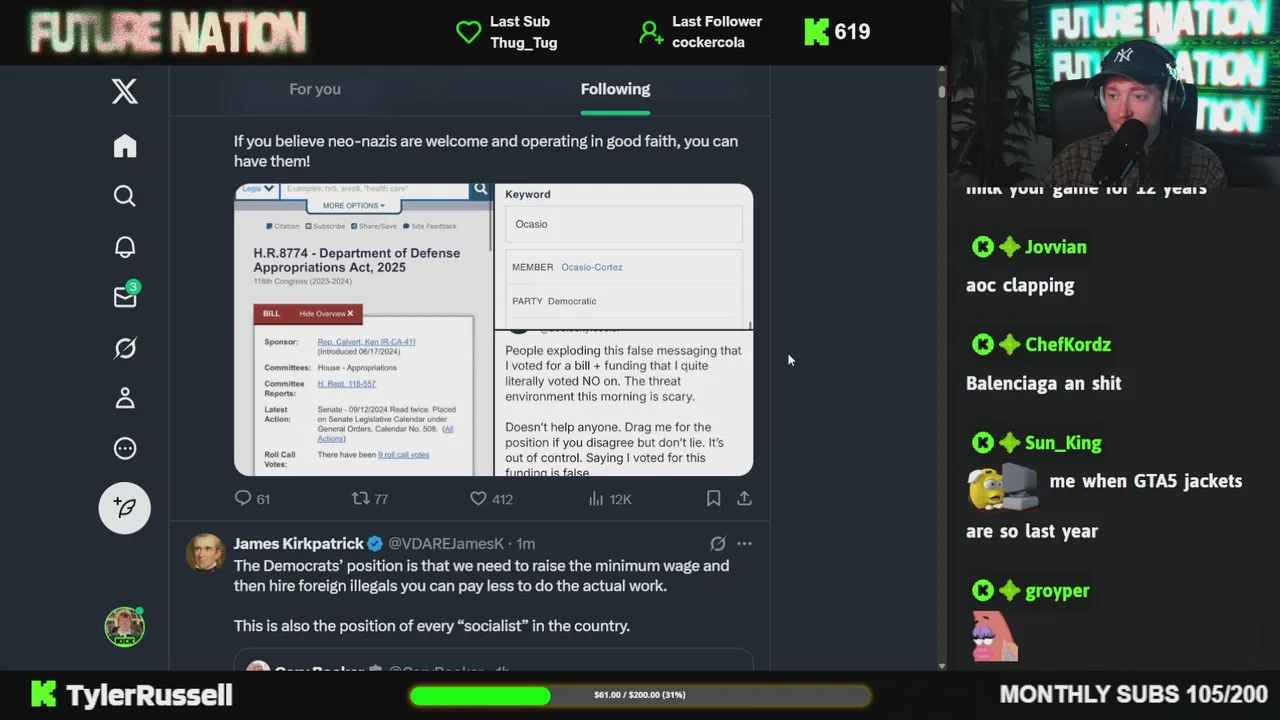Image resolution: width=1280 pixels, height=720 pixels.
Task: Open the 1m post timestamp
Action: pos(526,543)
